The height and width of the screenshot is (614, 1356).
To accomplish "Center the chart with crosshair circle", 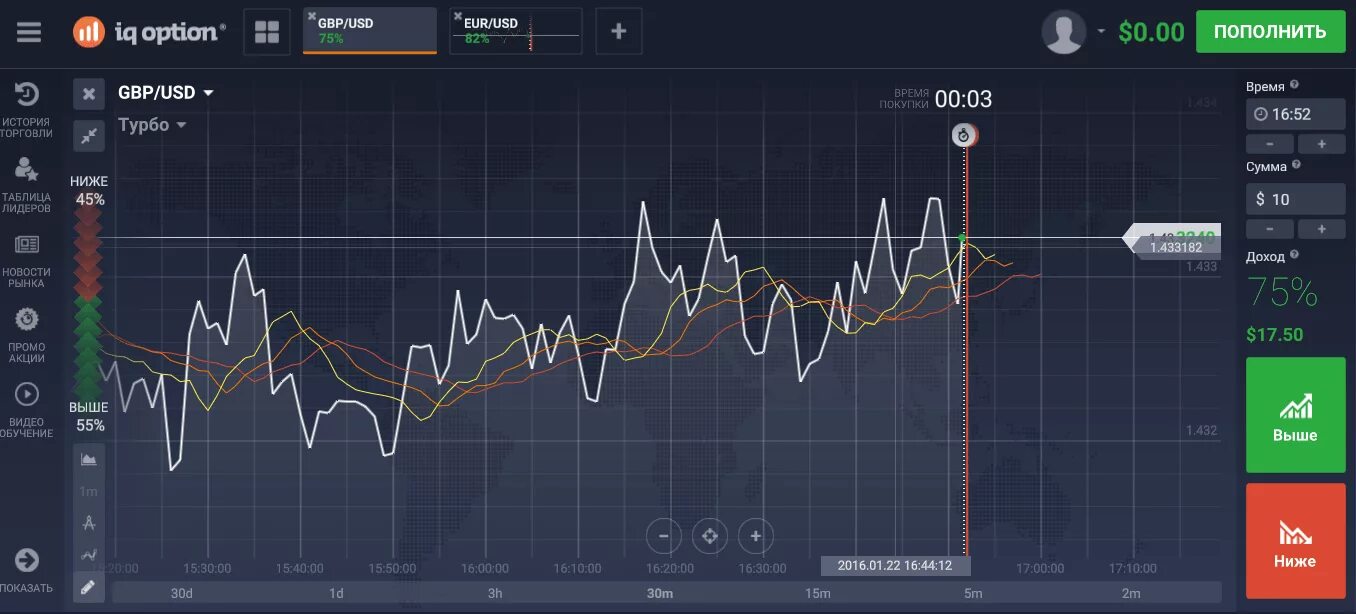I will click(710, 536).
